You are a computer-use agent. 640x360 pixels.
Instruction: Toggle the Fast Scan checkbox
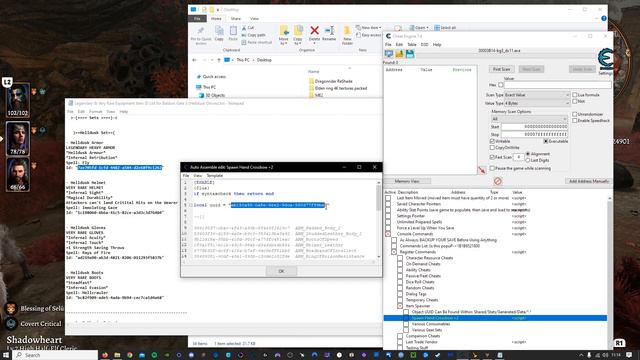(492, 157)
